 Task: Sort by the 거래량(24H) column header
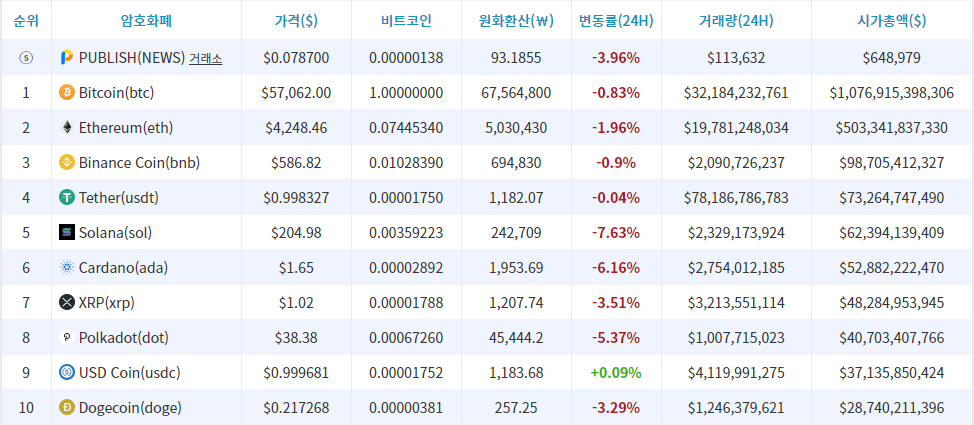point(736,21)
